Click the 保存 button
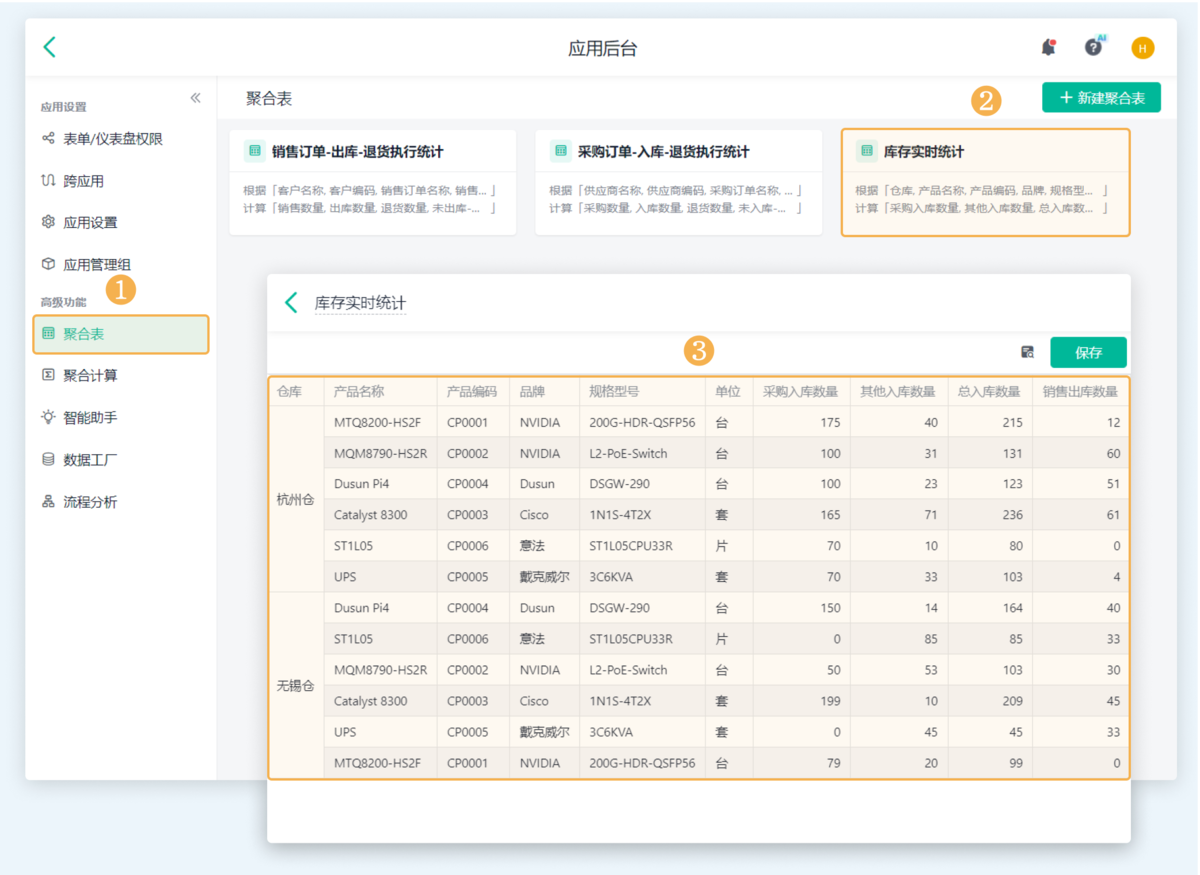 (1088, 352)
